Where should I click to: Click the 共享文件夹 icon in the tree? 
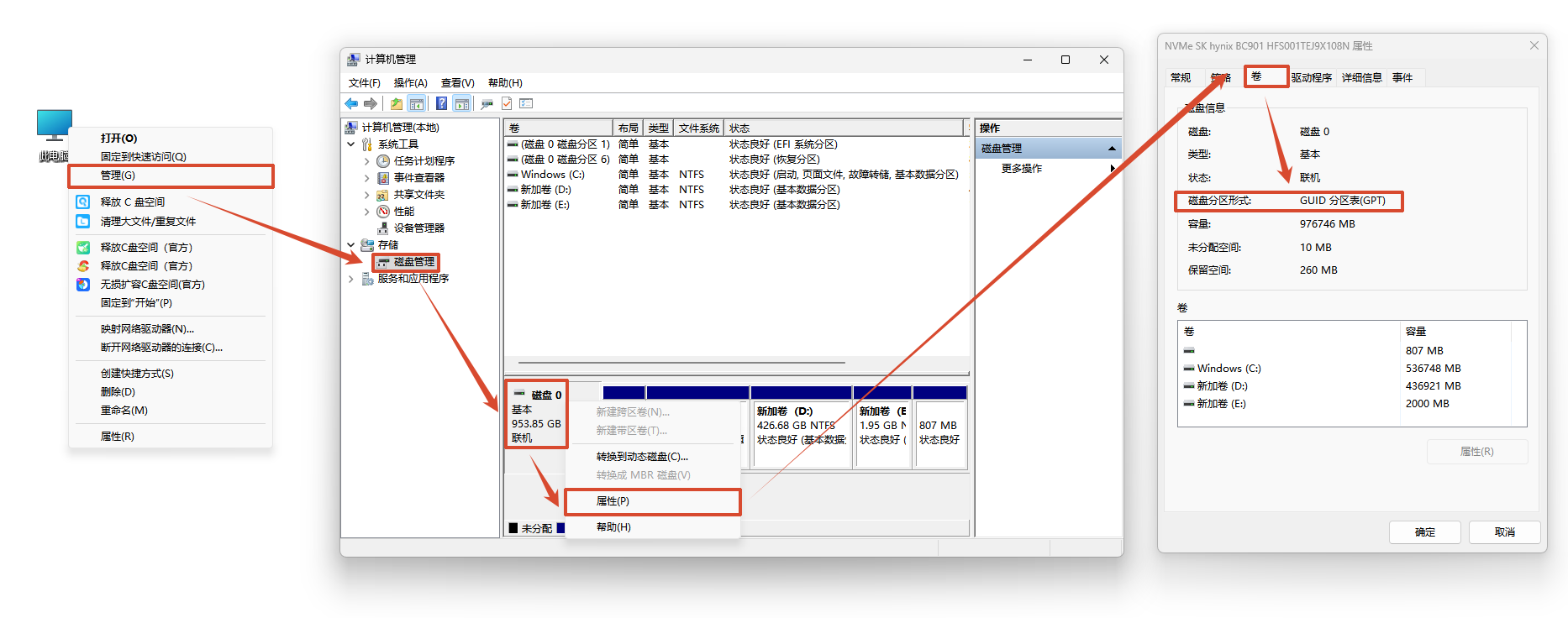[x=383, y=195]
